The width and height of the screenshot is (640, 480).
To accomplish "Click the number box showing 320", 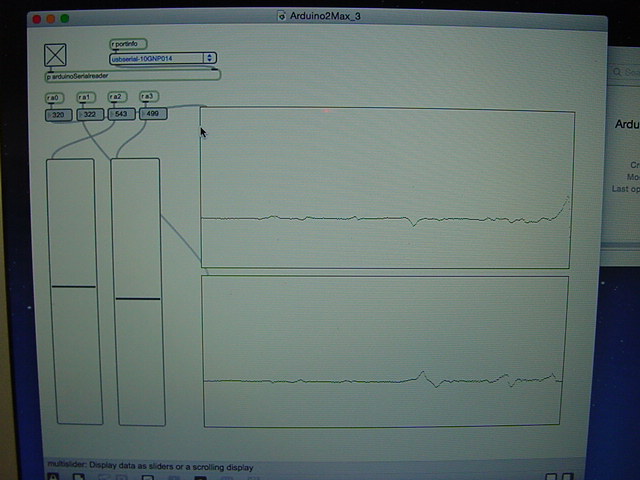I will [58, 115].
